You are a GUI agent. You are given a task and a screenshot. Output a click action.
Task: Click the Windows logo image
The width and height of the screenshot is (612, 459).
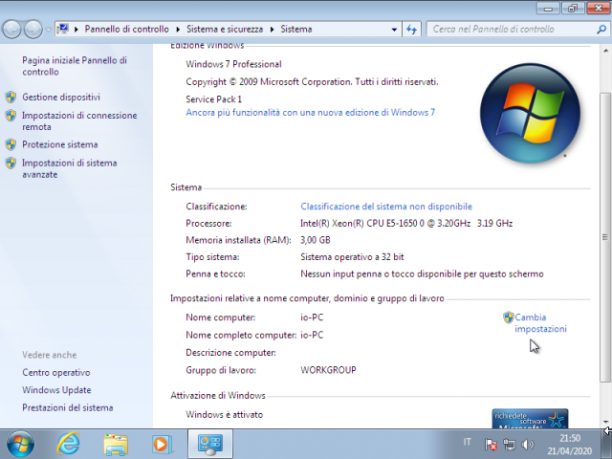pos(530,113)
